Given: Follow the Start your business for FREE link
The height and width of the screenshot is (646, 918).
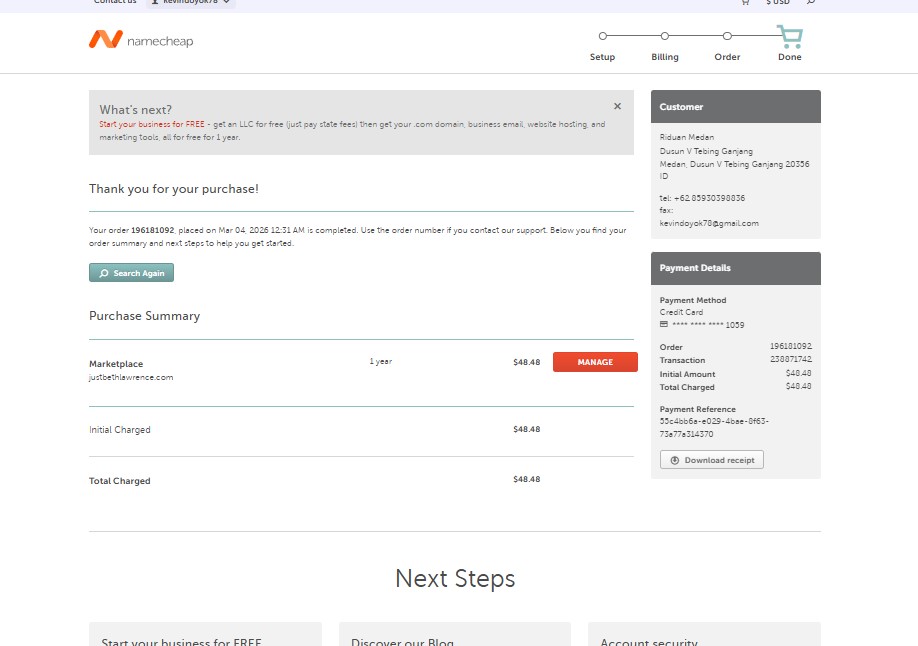Looking at the screenshot, I should tap(152, 125).
